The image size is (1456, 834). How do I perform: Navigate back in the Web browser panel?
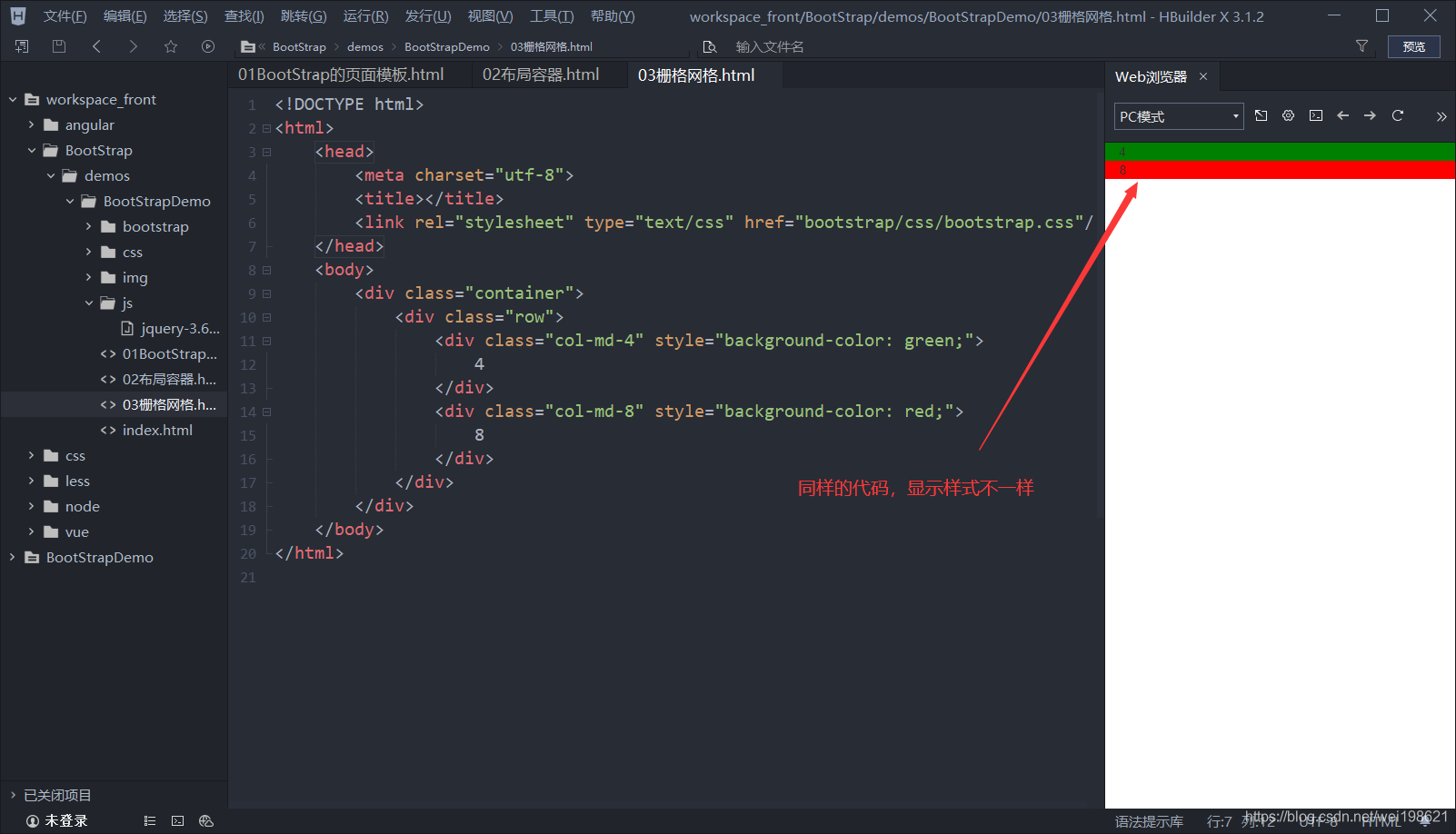[1343, 115]
